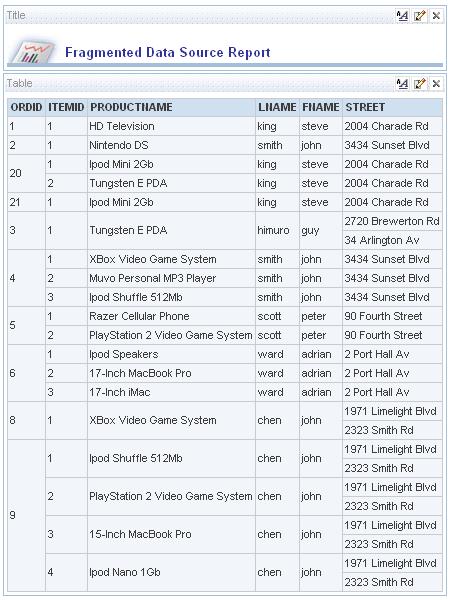Select the ORDID column header
This screenshot has width=450, height=600.
point(26,107)
